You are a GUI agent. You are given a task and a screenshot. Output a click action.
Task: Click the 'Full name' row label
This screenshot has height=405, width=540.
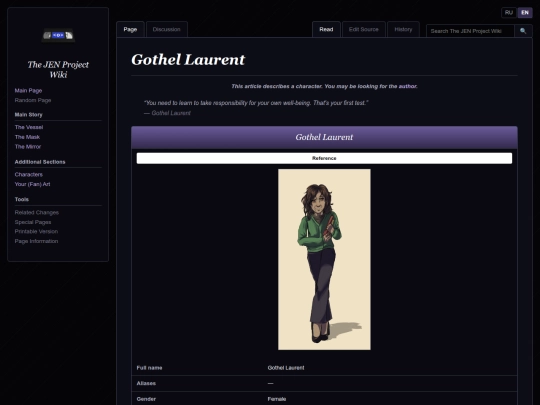click(x=149, y=368)
